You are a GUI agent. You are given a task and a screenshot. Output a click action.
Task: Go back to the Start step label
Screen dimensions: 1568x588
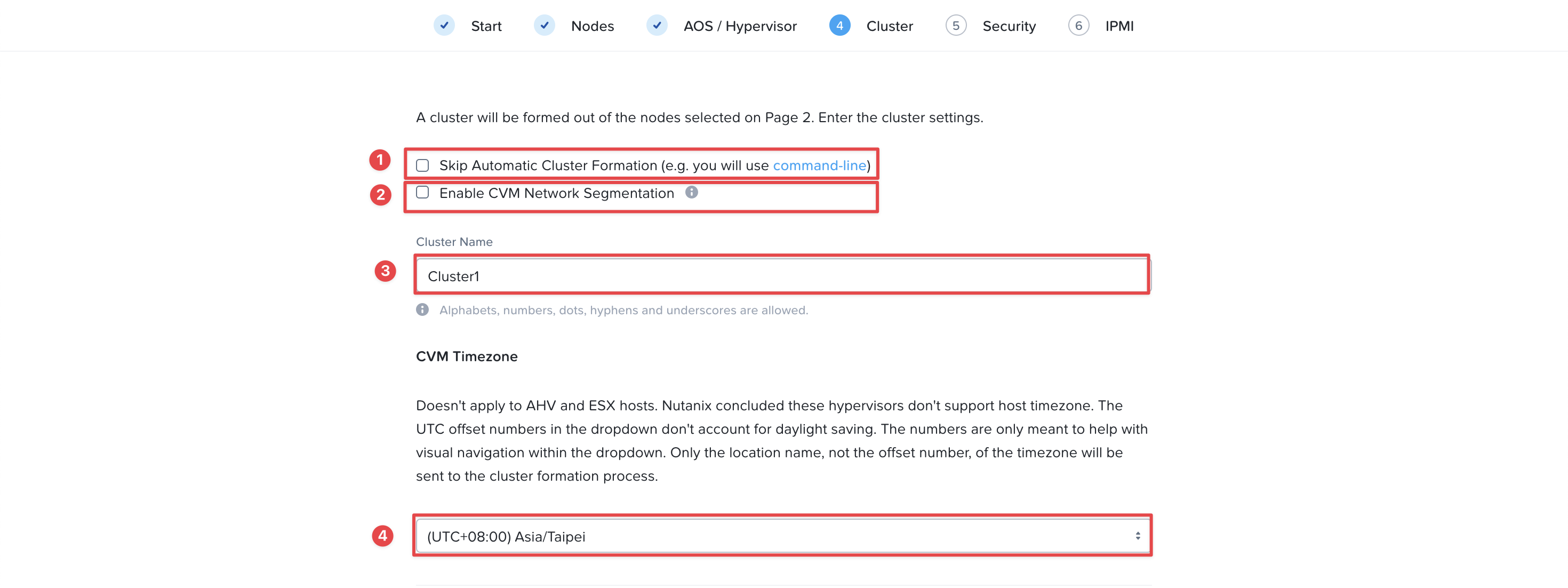pyautogui.click(x=486, y=26)
